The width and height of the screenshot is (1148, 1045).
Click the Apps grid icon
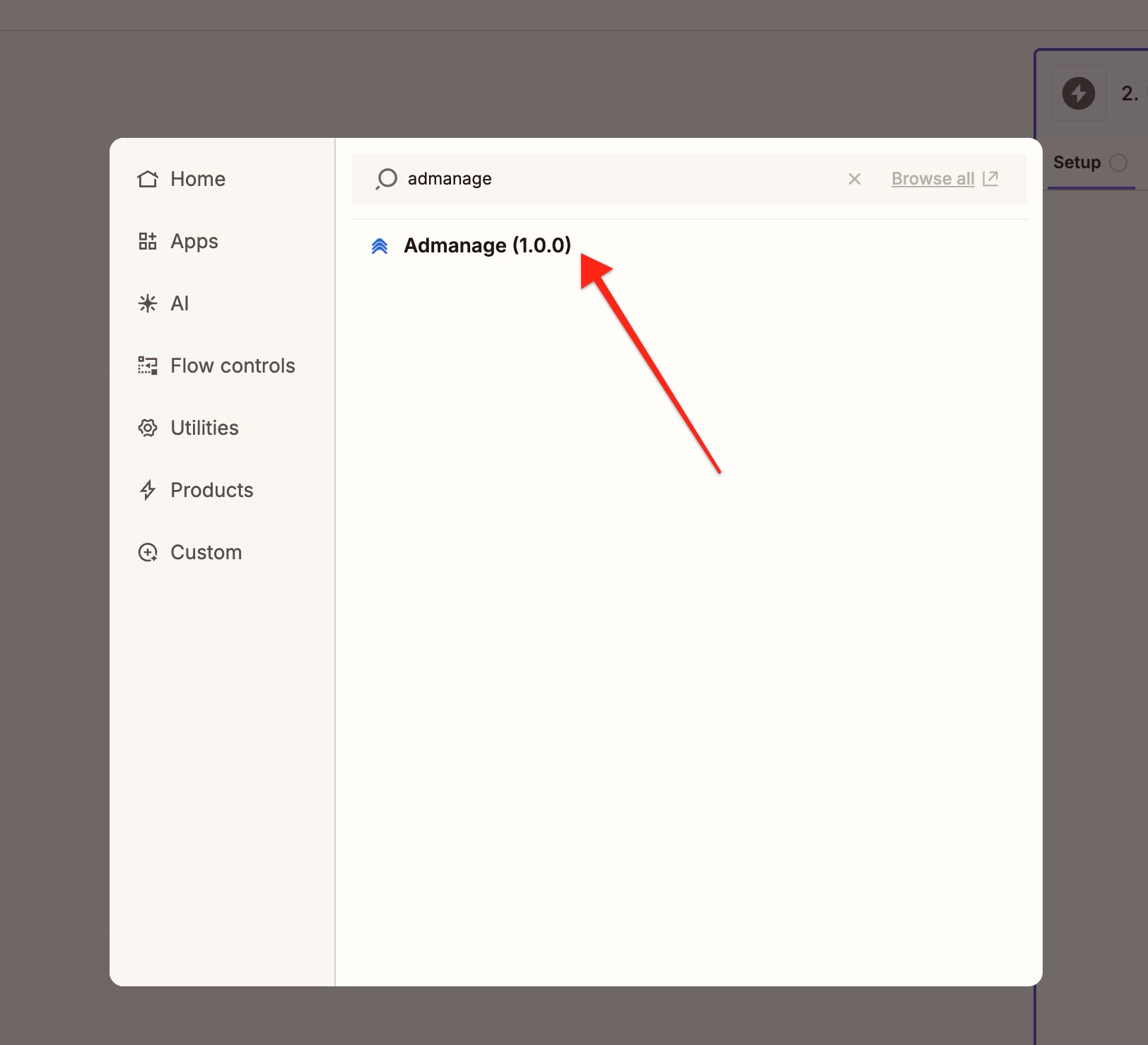(x=148, y=241)
